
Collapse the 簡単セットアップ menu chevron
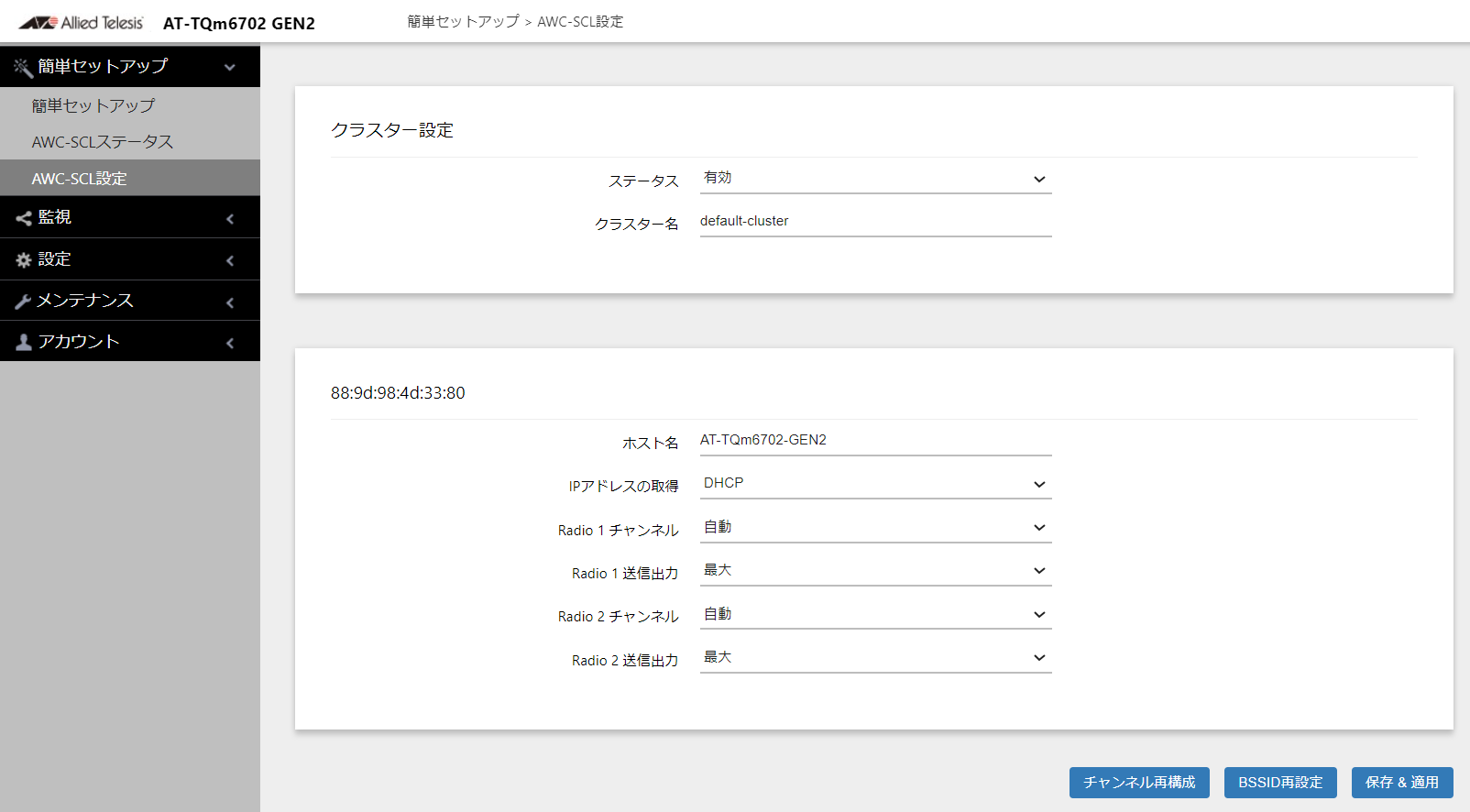click(230, 67)
